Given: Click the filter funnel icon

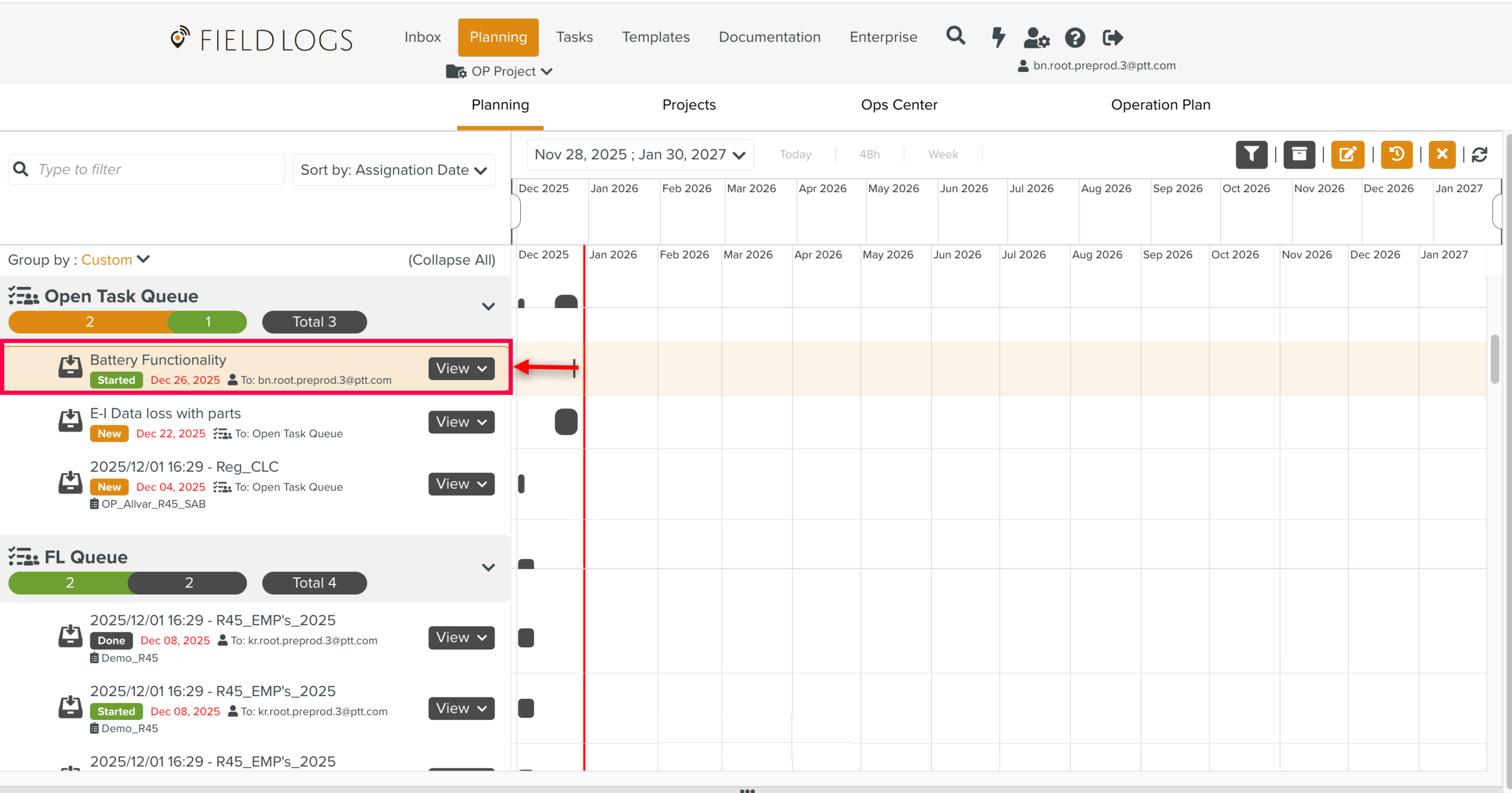Looking at the screenshot, I should [x=1251, y=155].
